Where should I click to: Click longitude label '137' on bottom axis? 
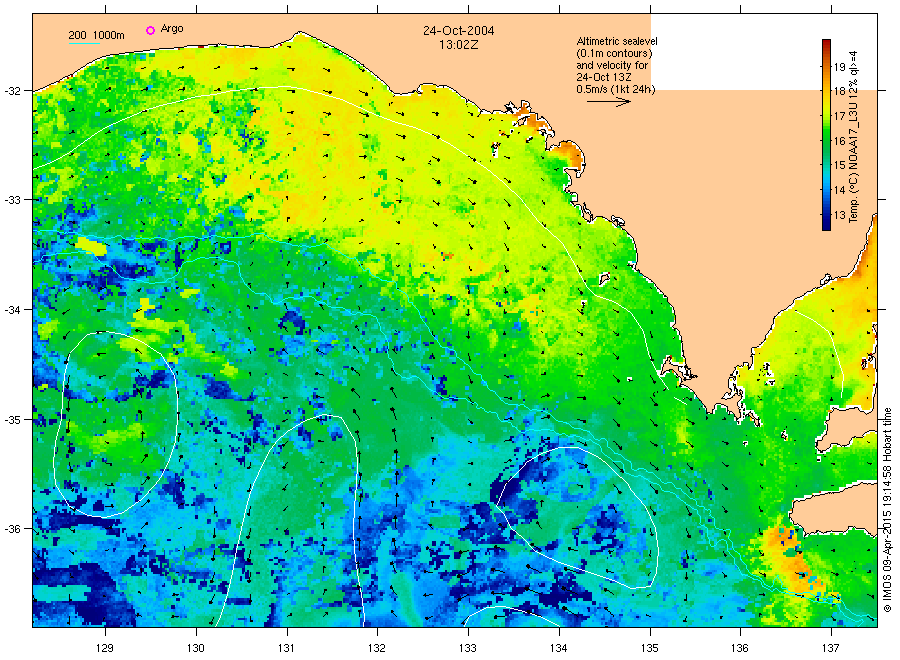[831, 648]
